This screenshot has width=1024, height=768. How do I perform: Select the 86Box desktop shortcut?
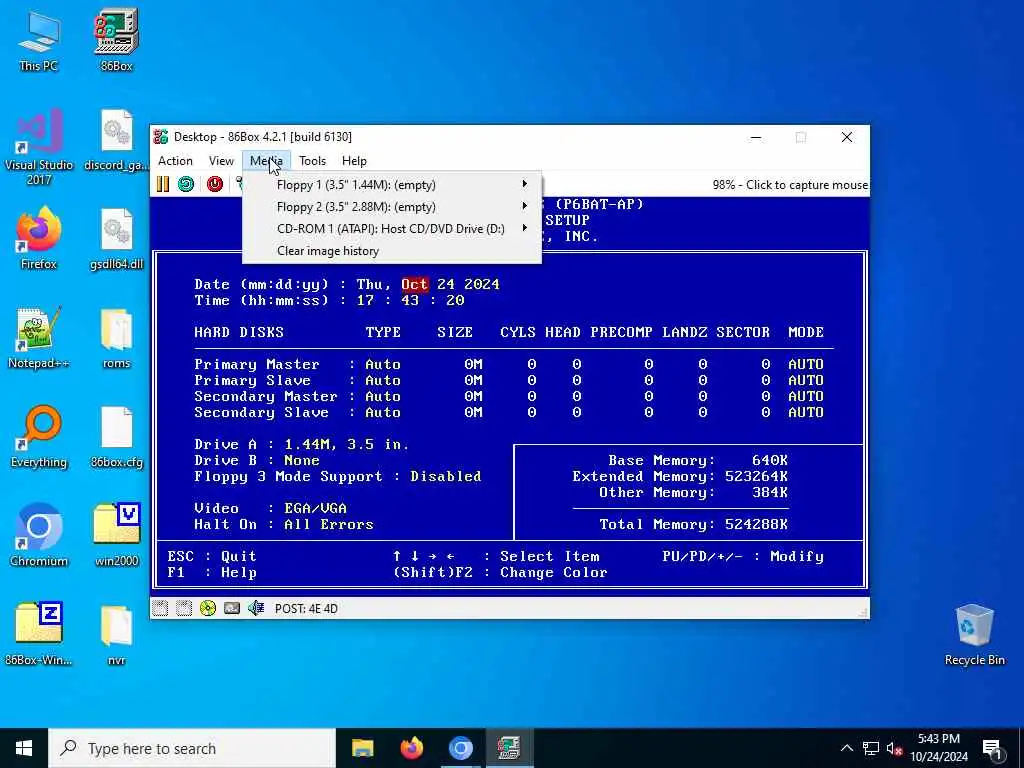coord(116,40)
